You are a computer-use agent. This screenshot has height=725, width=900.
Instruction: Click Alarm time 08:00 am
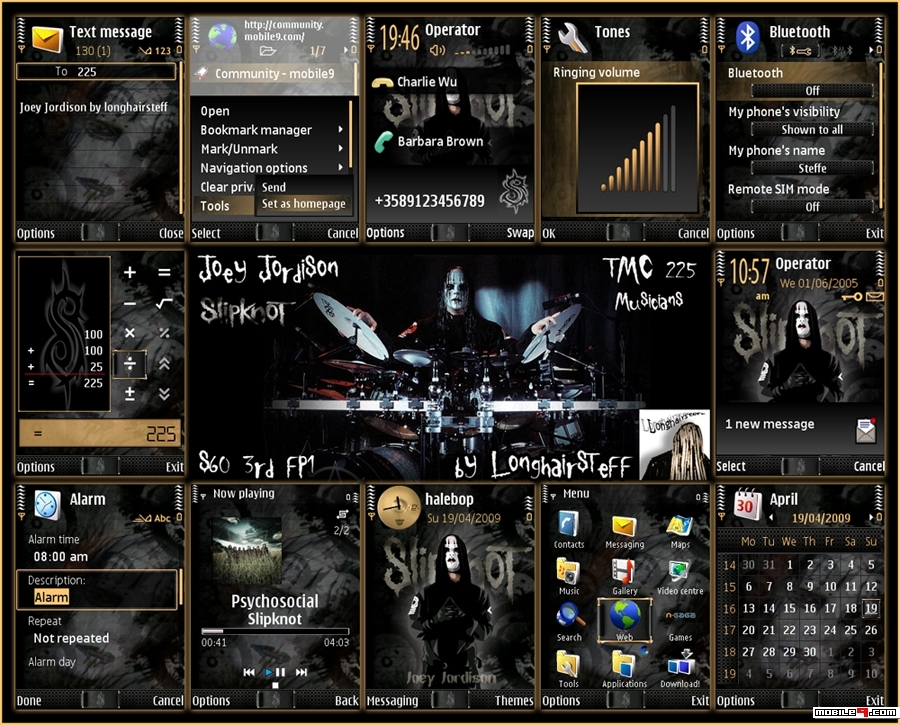[61, 556]
